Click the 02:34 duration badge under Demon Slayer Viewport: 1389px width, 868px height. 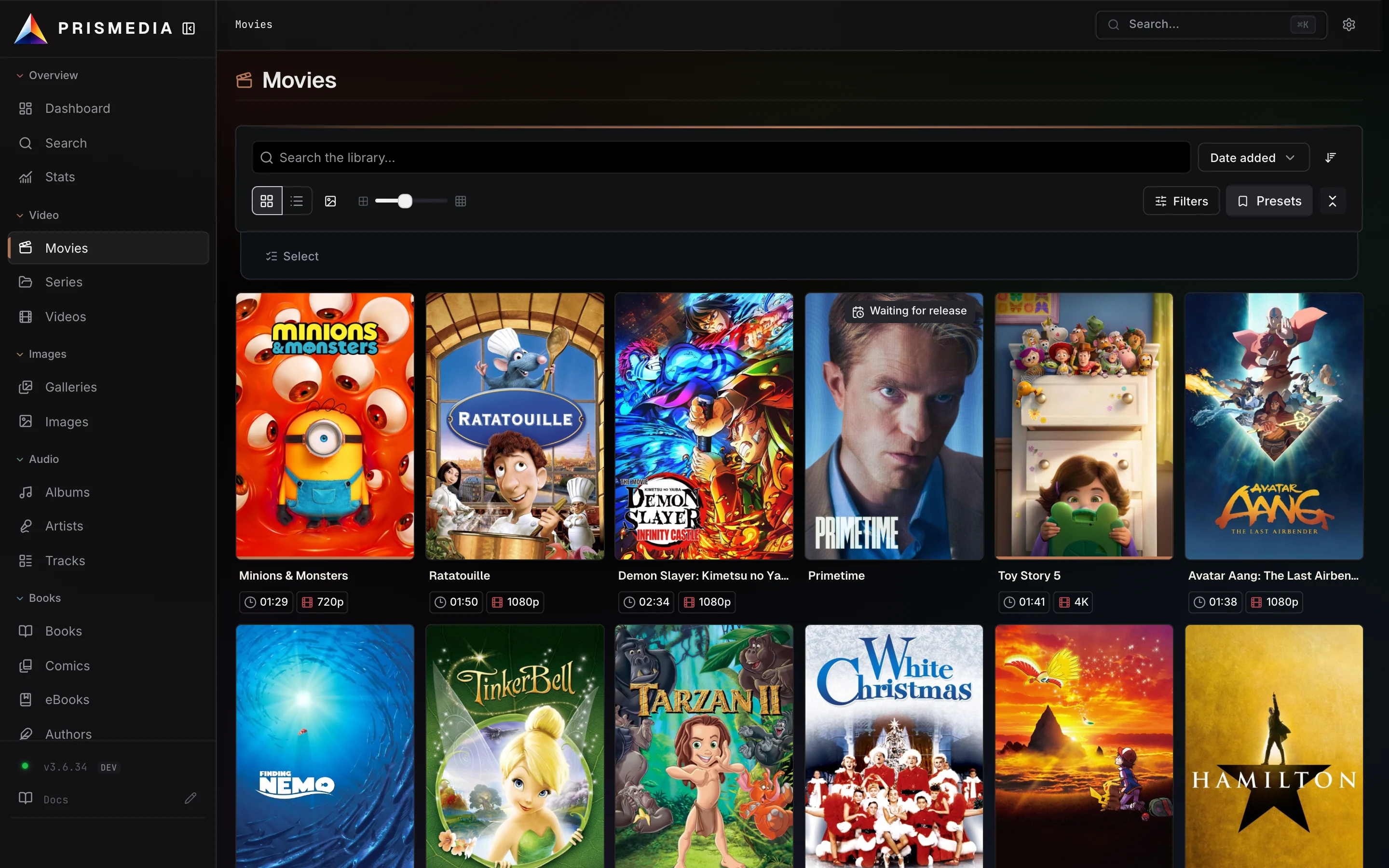point(646,602)
